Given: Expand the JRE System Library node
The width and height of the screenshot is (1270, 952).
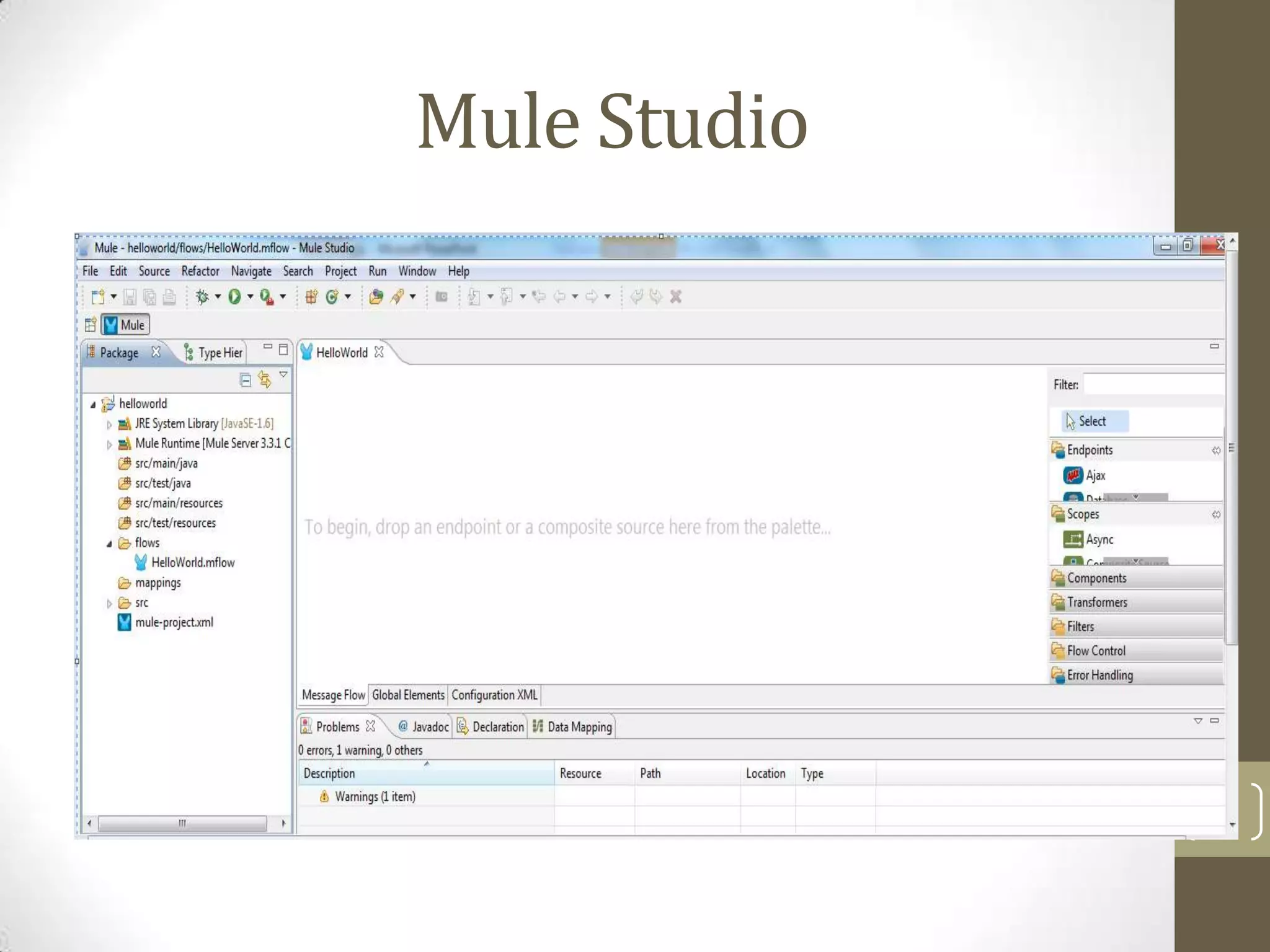Looking at the screenshot, I should click(x=109, y=425).
